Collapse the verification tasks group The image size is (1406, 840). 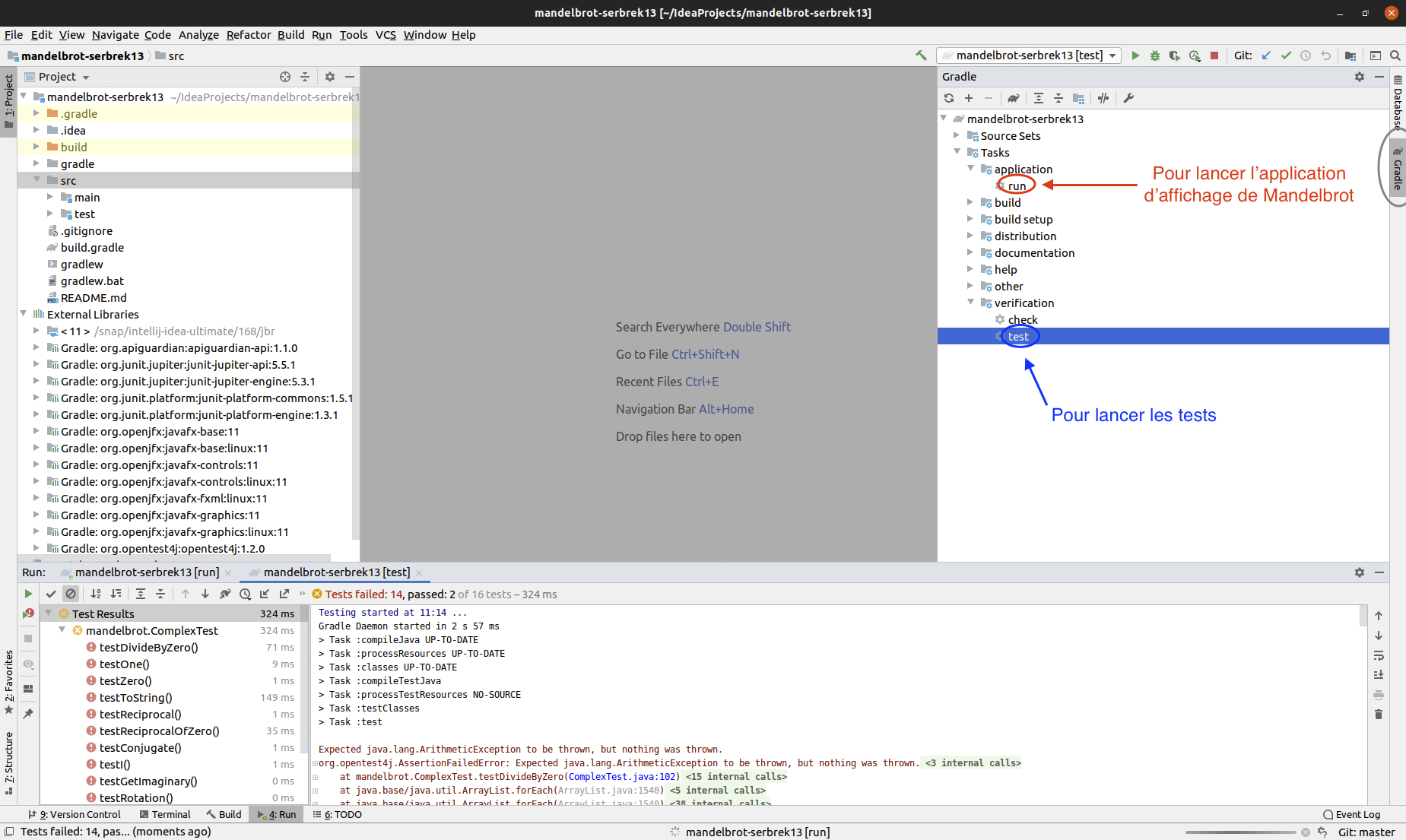(x=970, y=303)
